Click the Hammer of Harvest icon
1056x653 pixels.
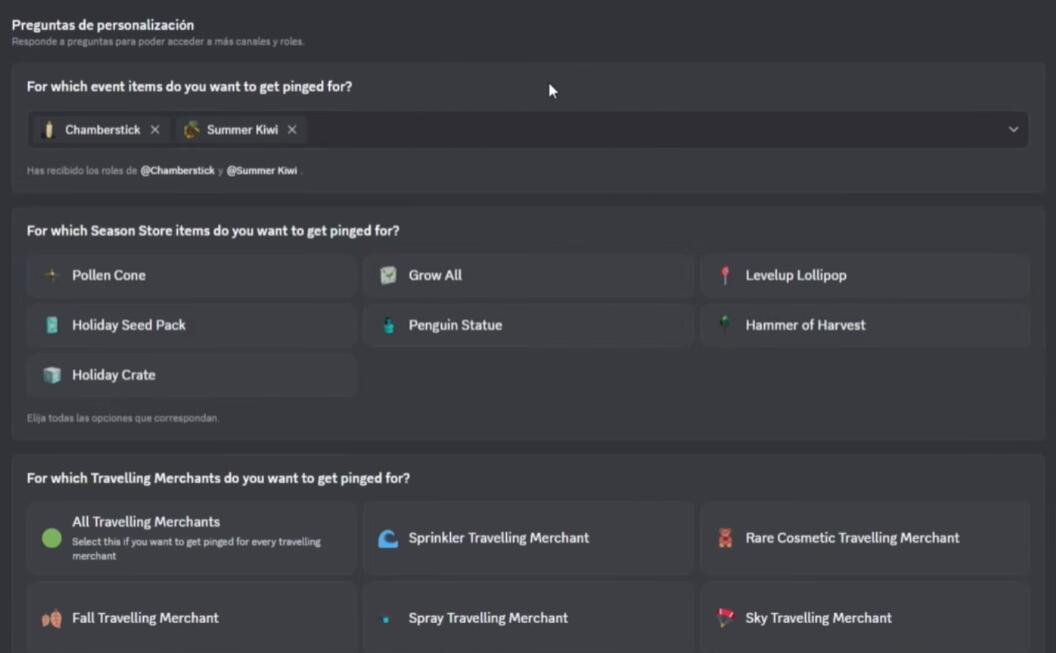[725, 324]
